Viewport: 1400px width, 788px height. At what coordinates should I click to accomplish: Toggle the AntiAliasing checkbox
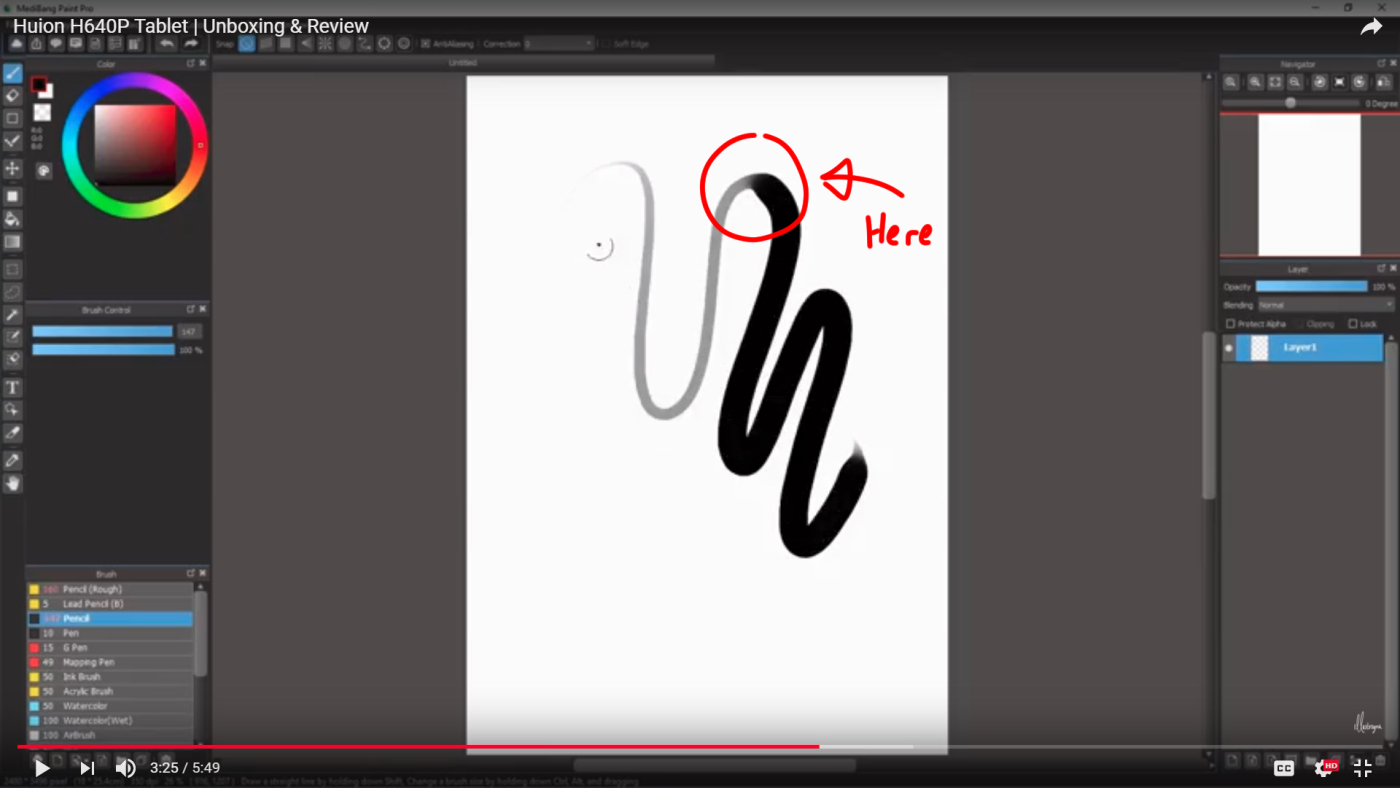[x=425, y=44]
